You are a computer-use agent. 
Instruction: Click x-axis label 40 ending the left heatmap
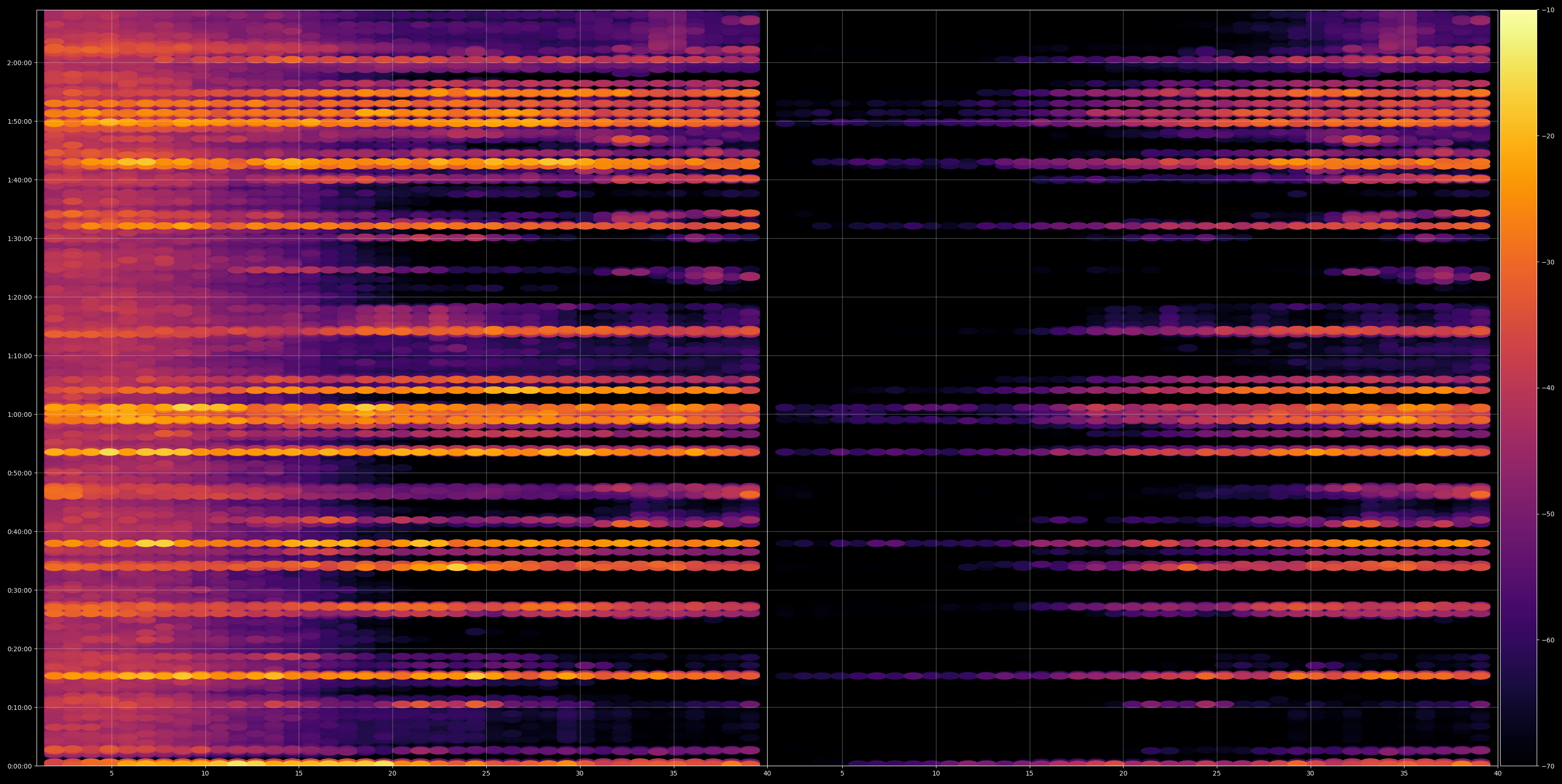[767, 774]
